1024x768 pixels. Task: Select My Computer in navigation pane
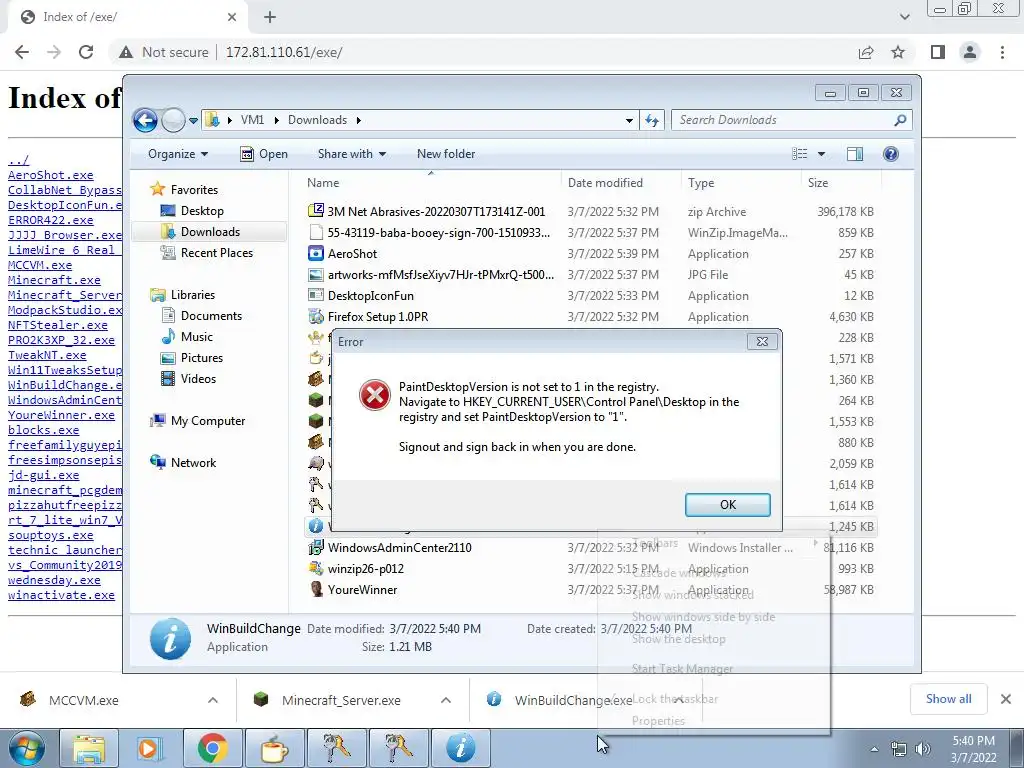tap(208, 421)
